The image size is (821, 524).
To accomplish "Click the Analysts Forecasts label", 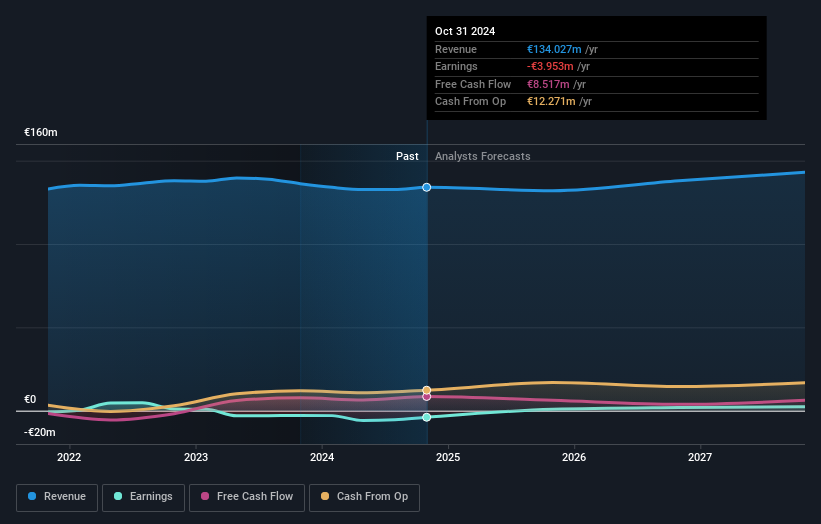I will tap(483, 157).
